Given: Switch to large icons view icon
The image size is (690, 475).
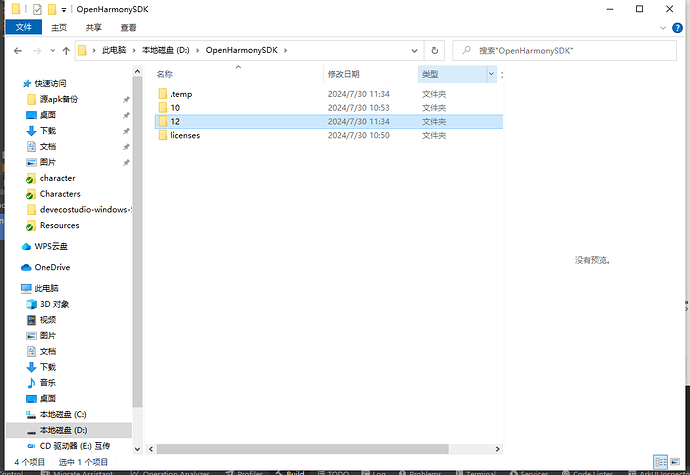Looking at the screenshot, I should click(675, 462).
